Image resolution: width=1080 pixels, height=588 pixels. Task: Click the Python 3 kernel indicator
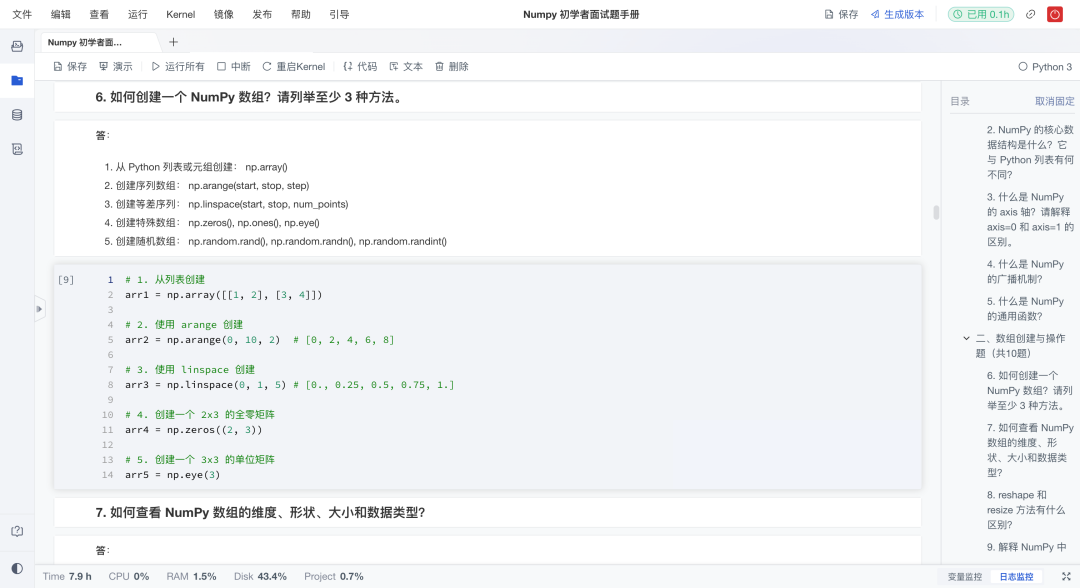tap(1045, 67)
